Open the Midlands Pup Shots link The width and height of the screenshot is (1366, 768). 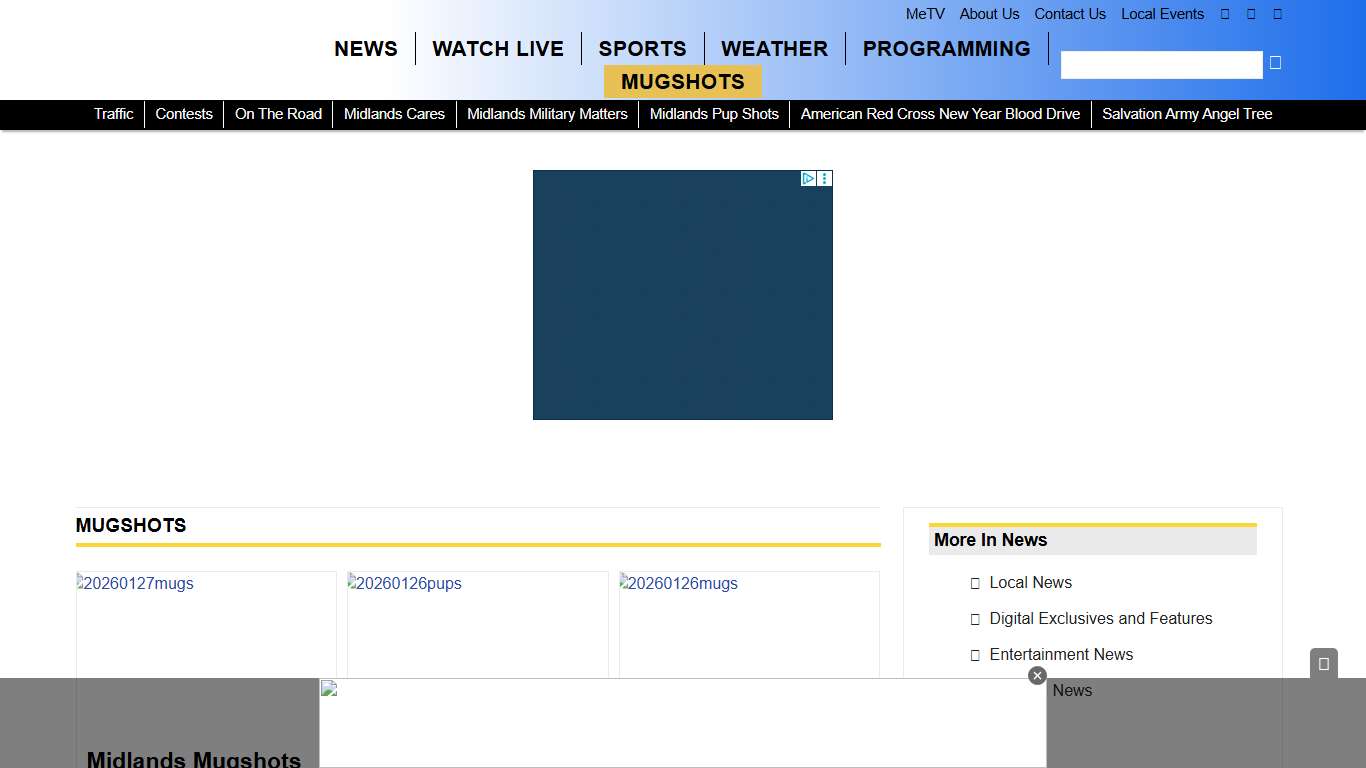tap(714, 114)
